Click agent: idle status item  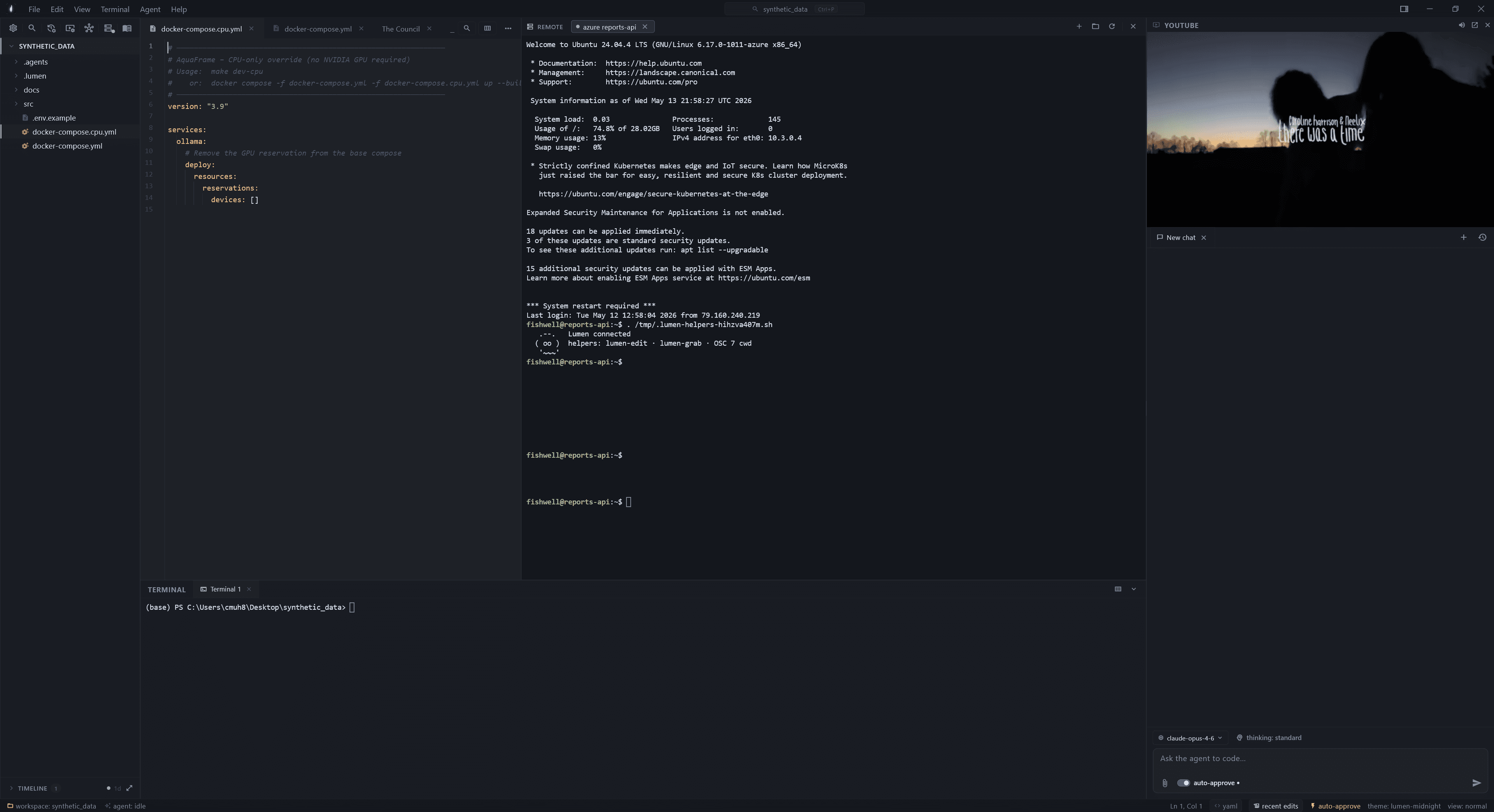[125, 806]
